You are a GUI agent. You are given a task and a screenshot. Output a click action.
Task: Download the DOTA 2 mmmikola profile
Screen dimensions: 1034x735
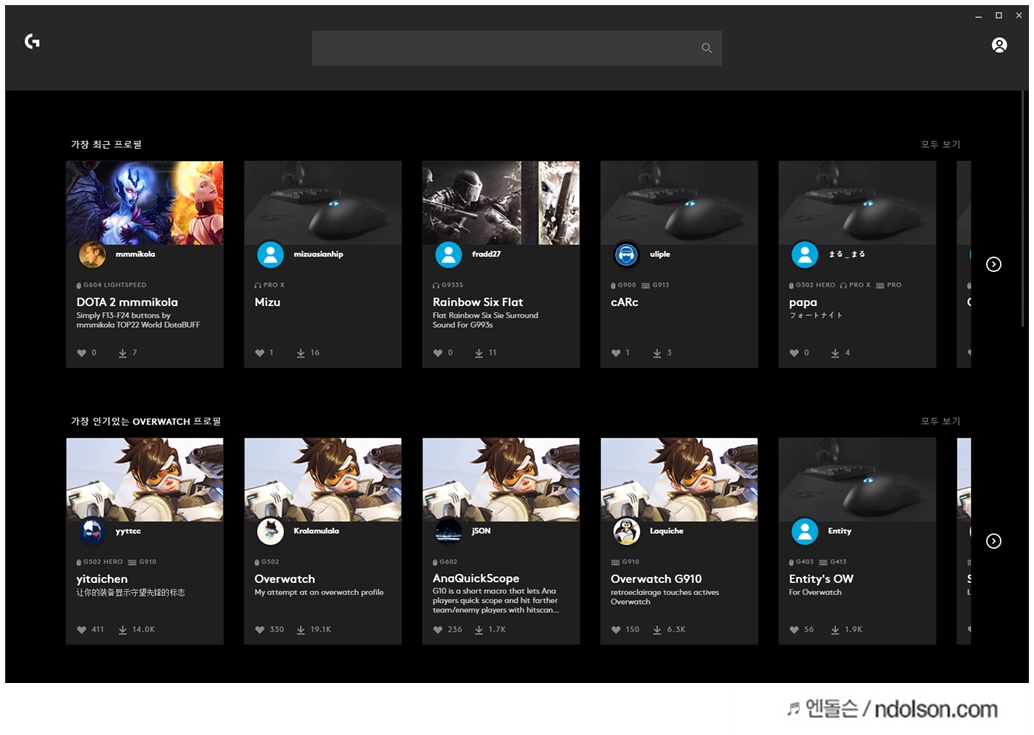click(x=123, y=353)
